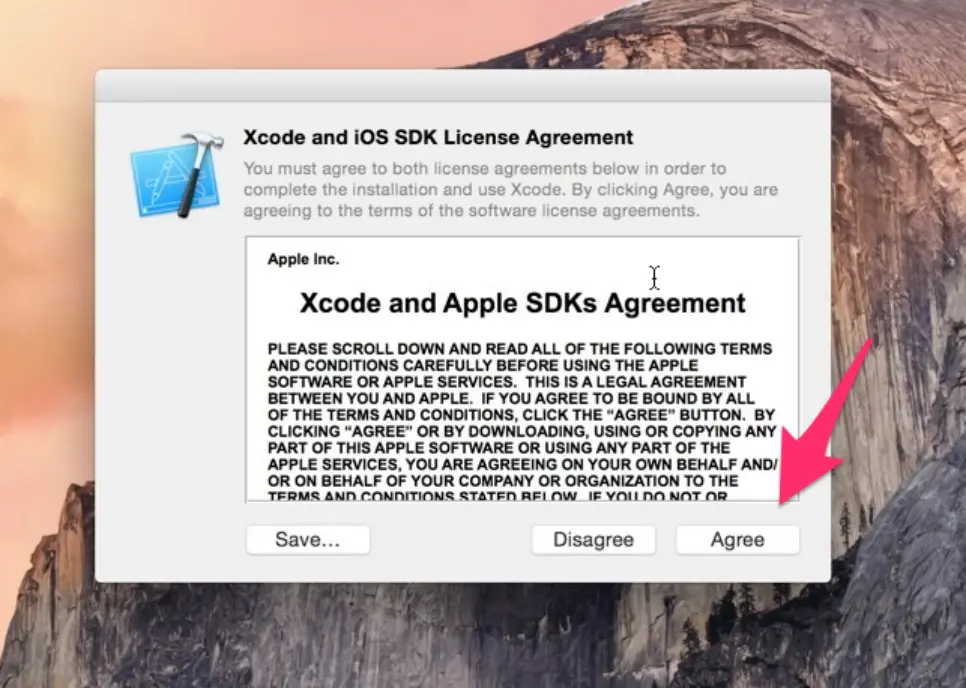Click the "Xcode and iOS SDK License Agreement" title
Screen dimensions: 966x688
pyautogui.click(x=438, y=137)
